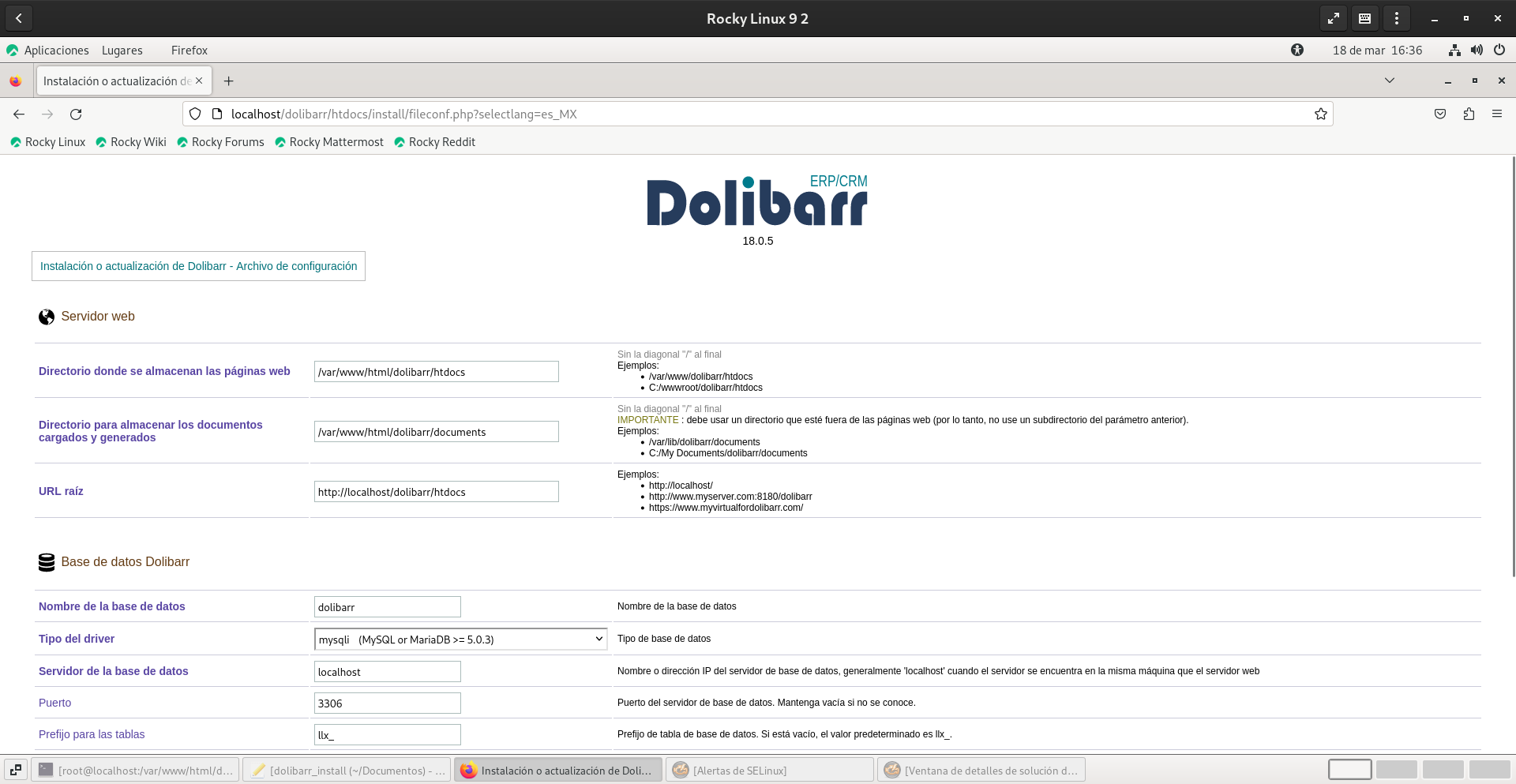Open a new tab with the plus button
The height and width of the screenshot is (784, 1516).
pos(228,81)
